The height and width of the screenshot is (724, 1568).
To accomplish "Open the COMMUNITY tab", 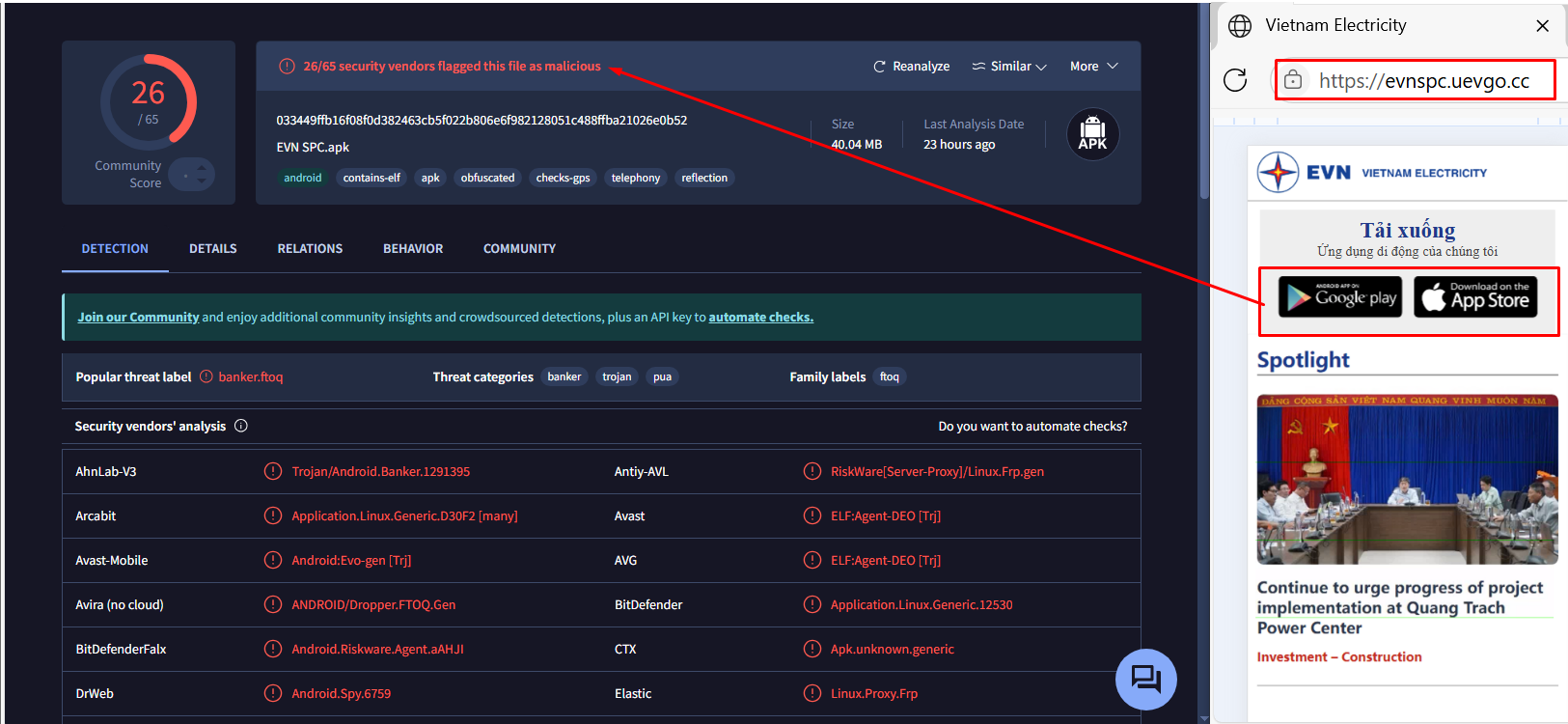I will point(519,249).
